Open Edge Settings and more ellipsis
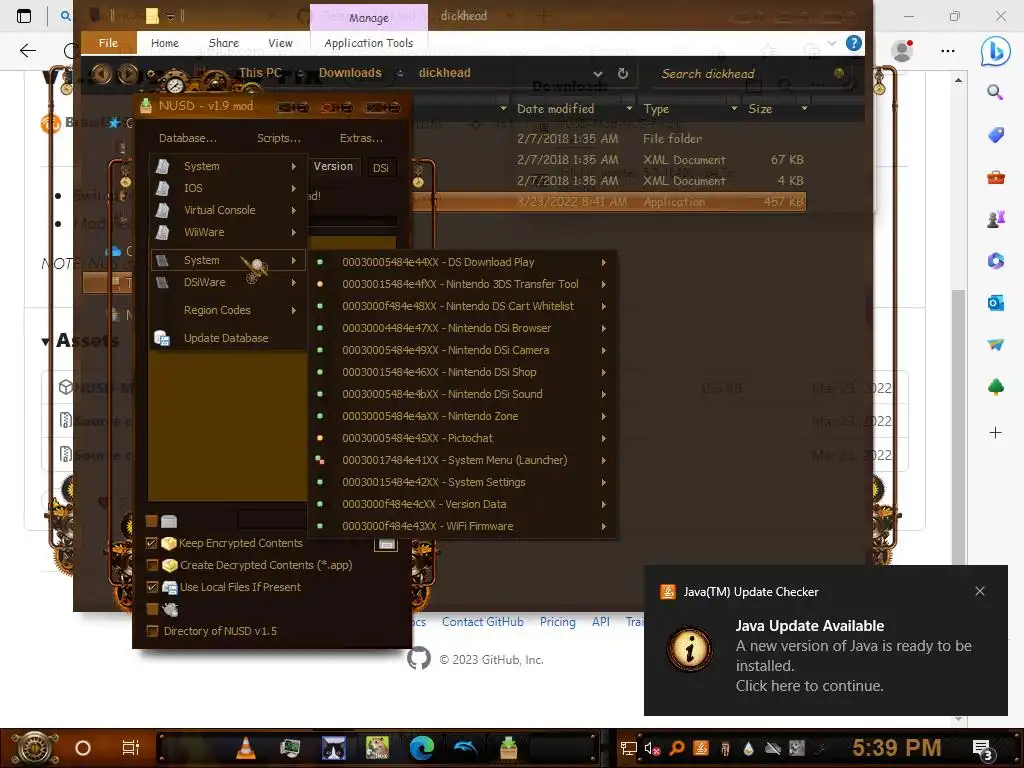Image resolution: width=1024 pixels, height=768 pixels. tap(948, 50)
